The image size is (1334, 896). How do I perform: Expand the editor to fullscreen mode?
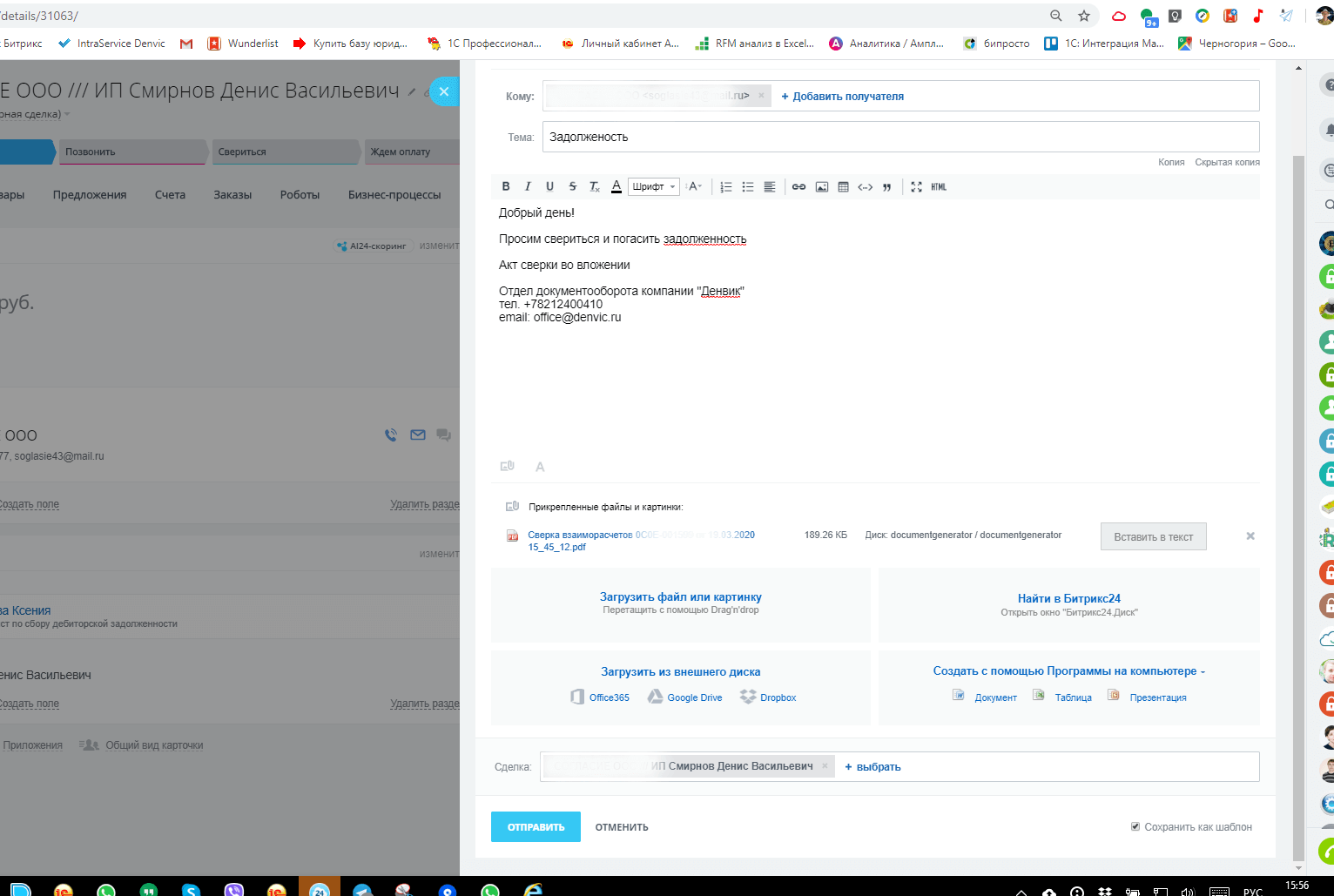click(916, 186)
